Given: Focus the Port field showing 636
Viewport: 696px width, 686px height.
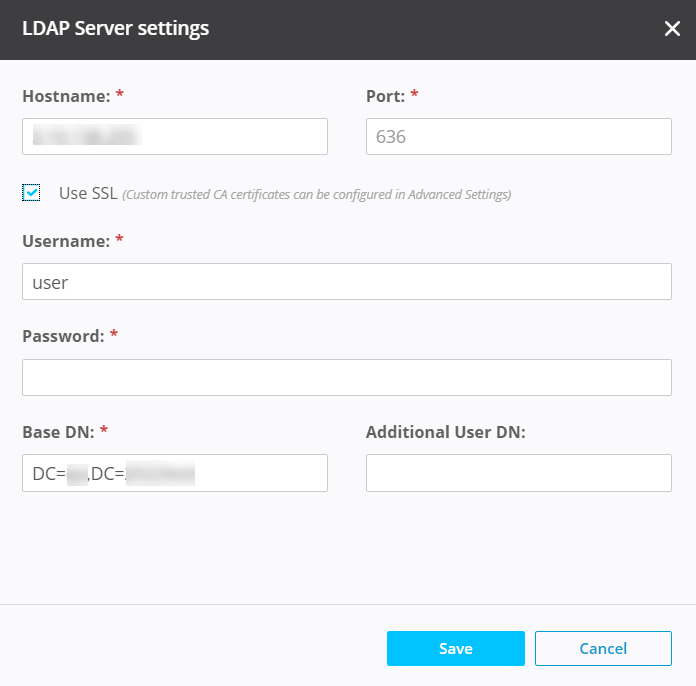Looking at the screenshot, I should tap(518, 136).
